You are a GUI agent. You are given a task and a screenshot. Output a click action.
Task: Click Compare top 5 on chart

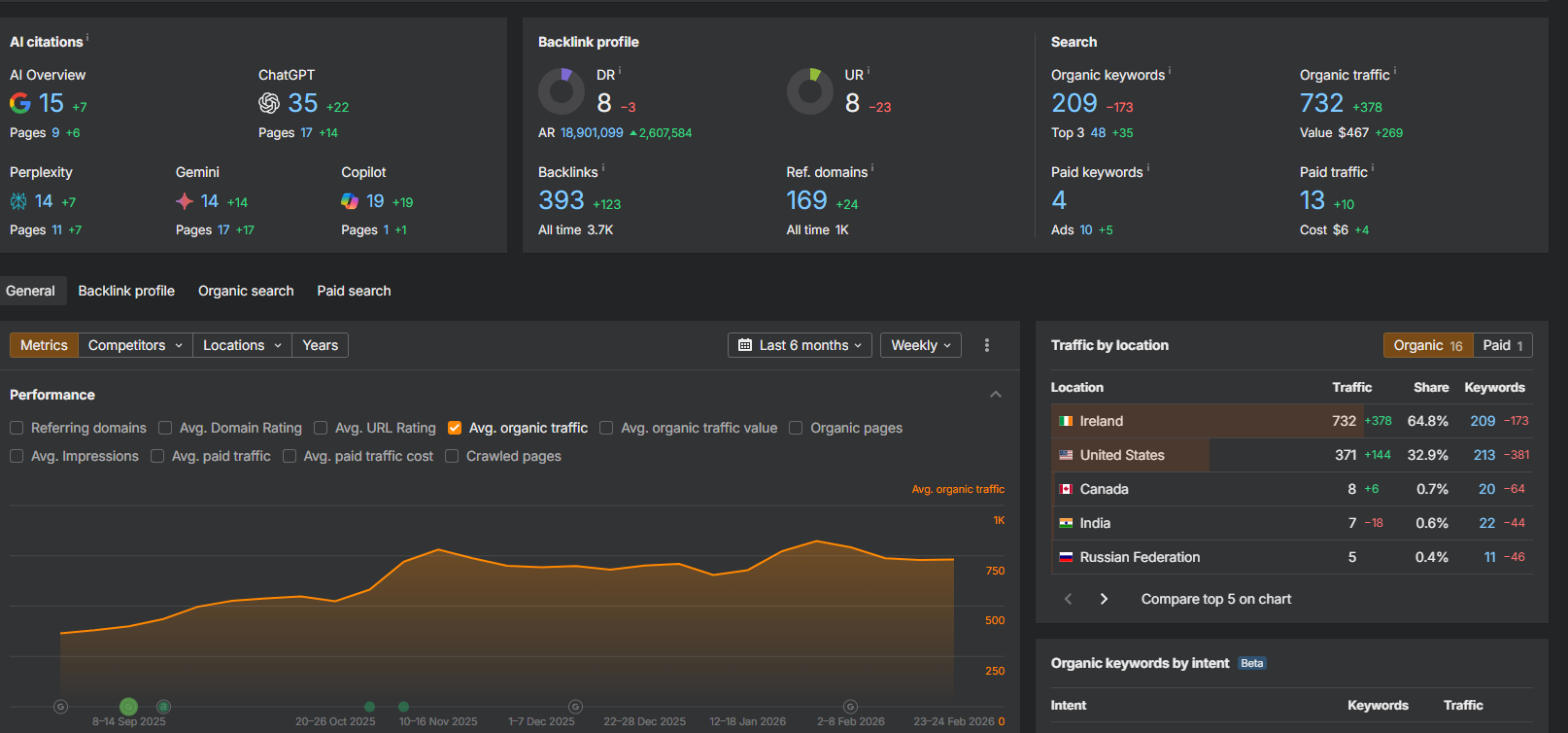[x=1215, y=599]
